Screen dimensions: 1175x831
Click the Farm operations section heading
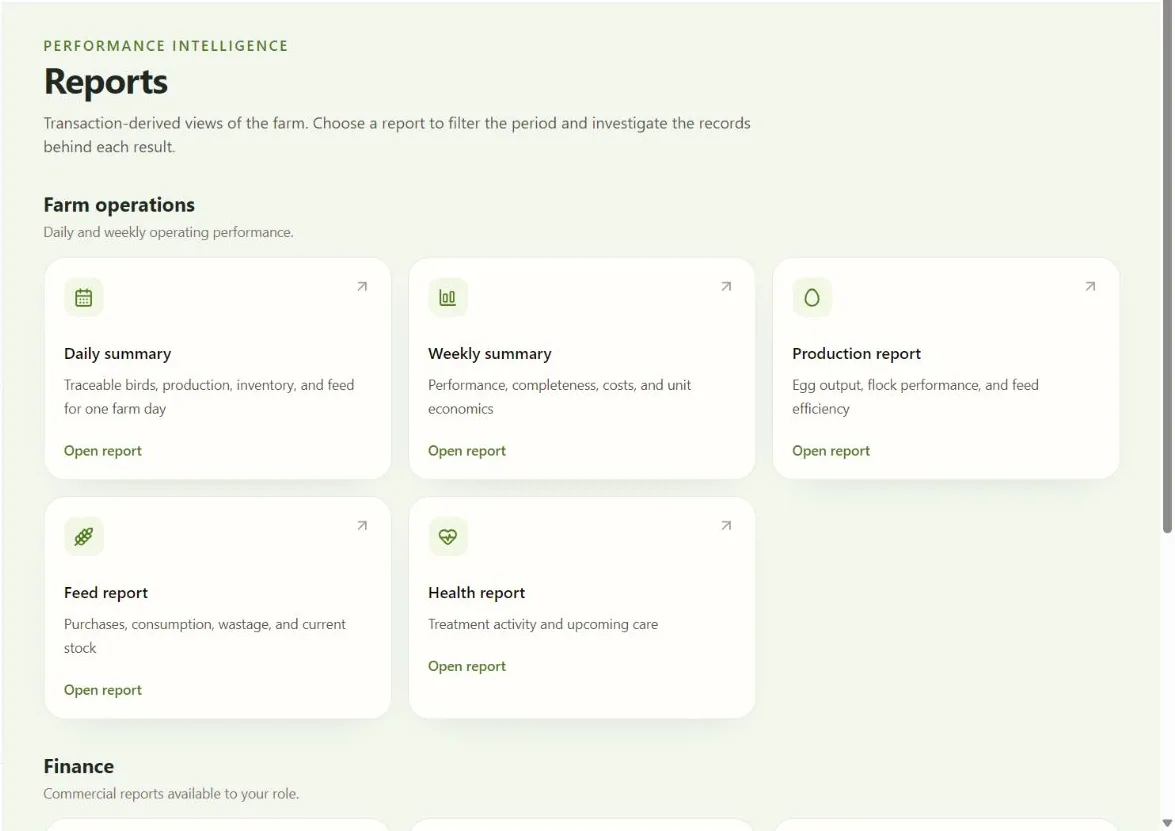tap(119, 205)
